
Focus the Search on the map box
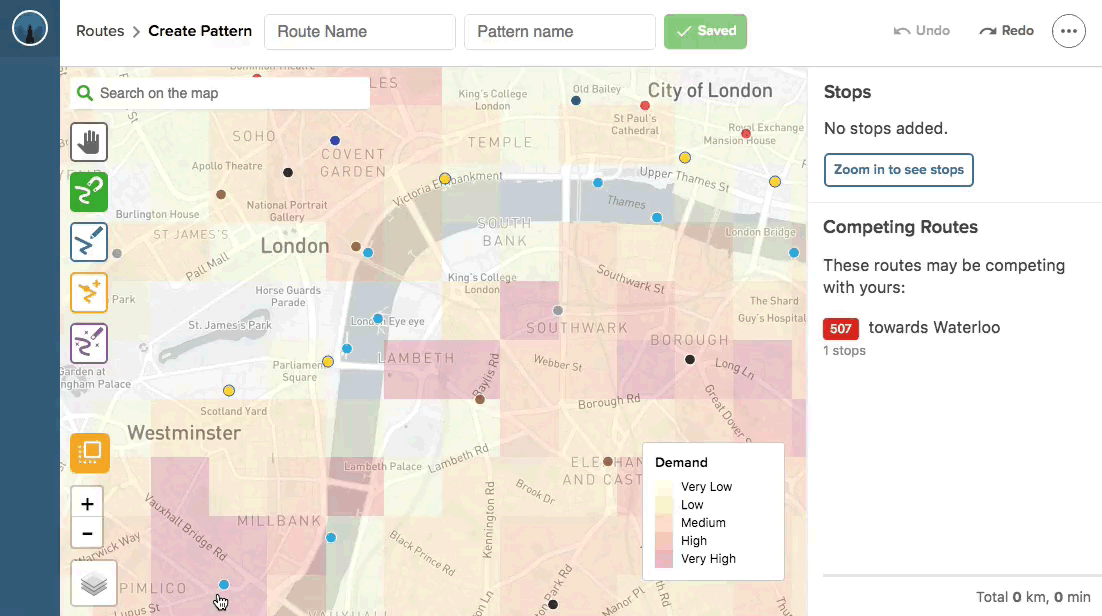(x=220, y=93)
